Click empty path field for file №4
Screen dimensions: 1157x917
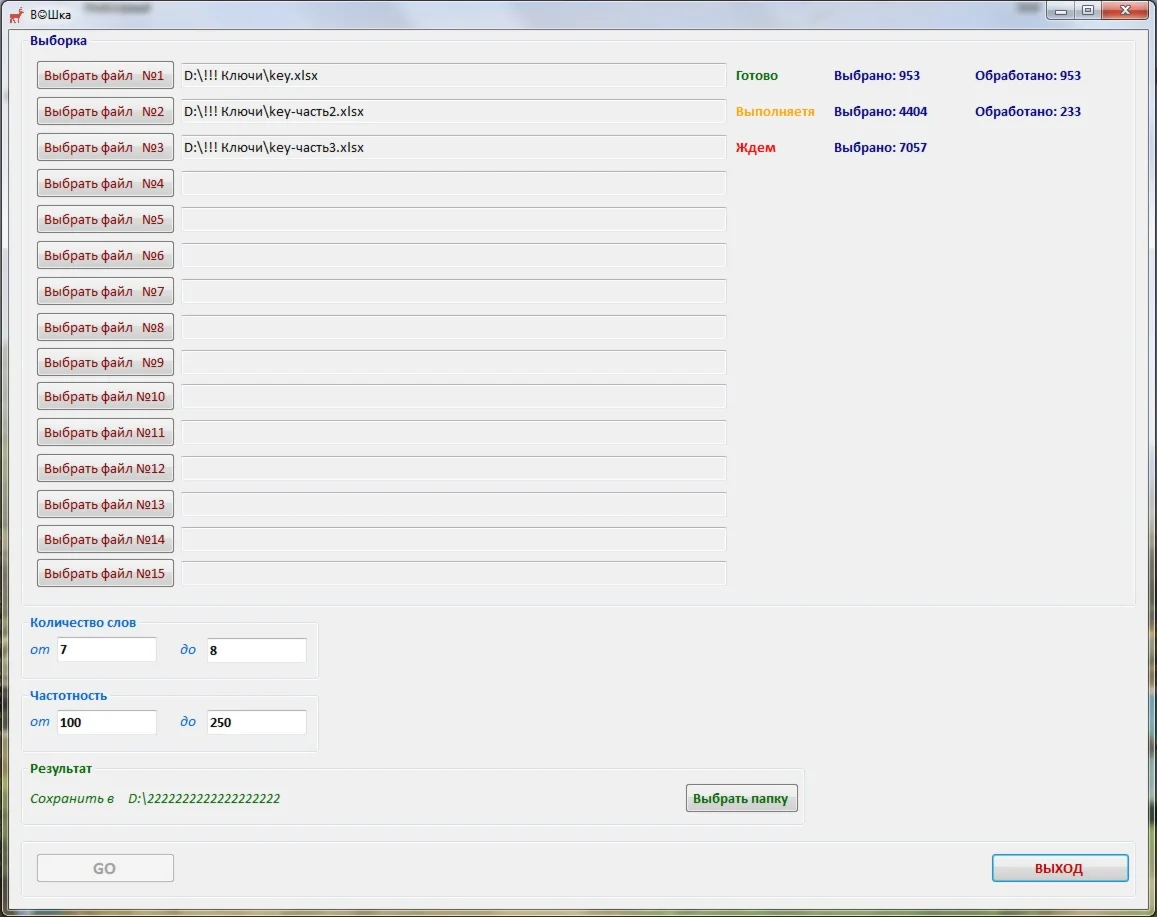[454, 183]
